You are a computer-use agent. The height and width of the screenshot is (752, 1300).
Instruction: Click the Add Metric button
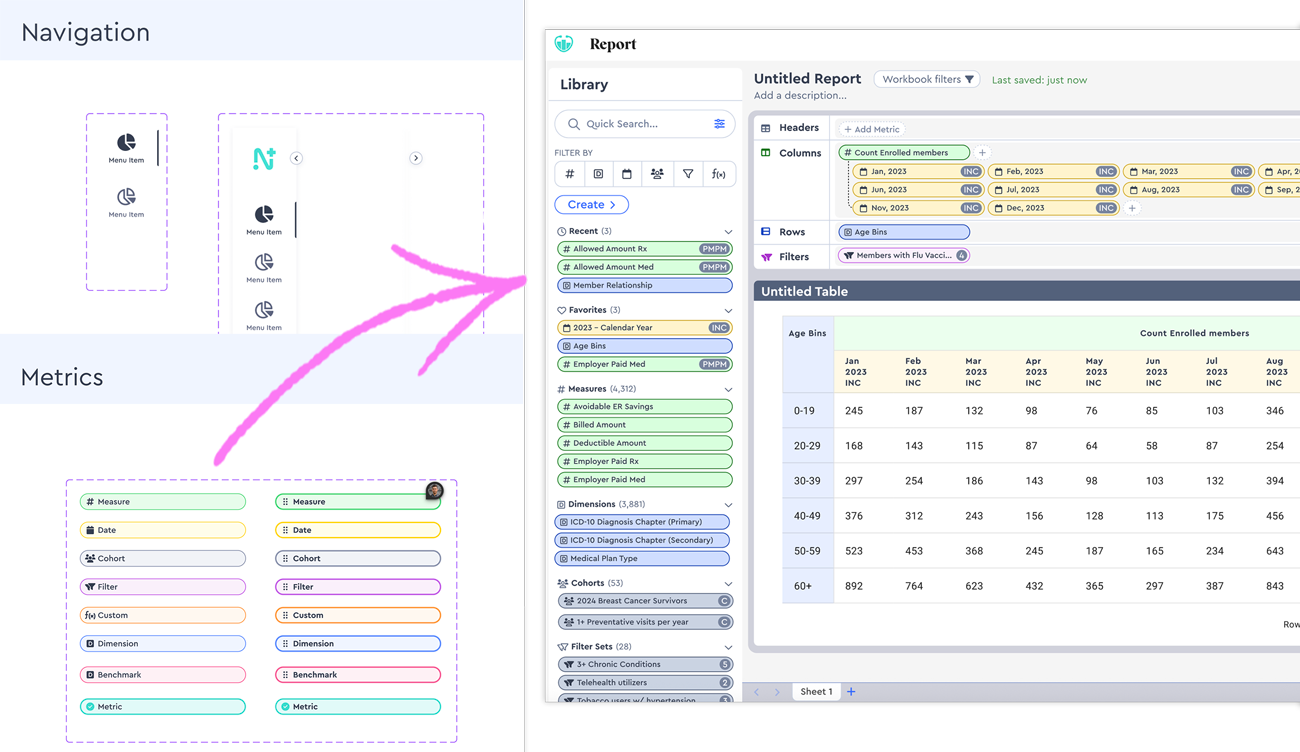coord(872,129)
